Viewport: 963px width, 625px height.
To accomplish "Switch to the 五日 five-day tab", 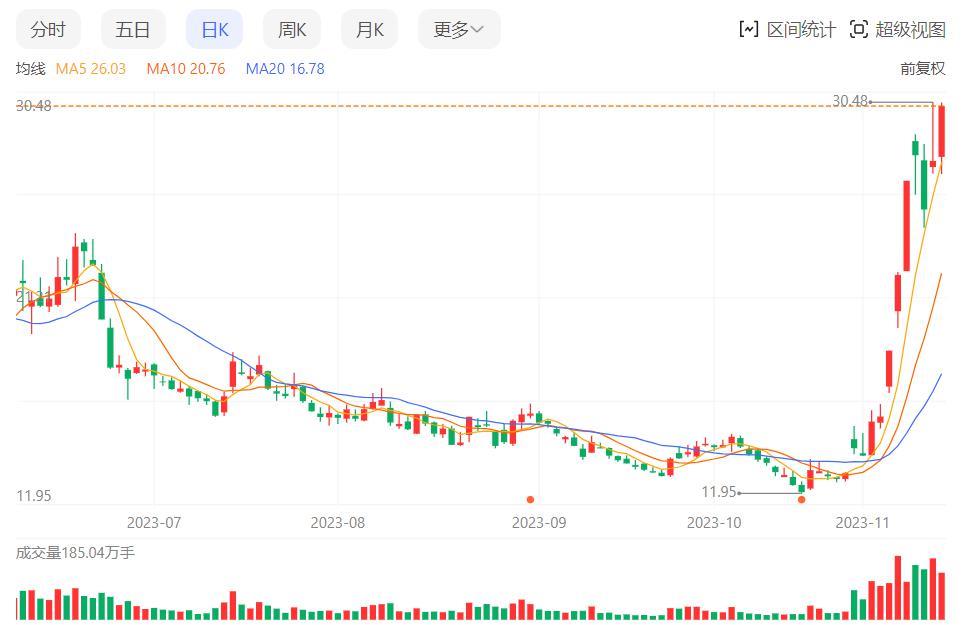I will (133, 29).
